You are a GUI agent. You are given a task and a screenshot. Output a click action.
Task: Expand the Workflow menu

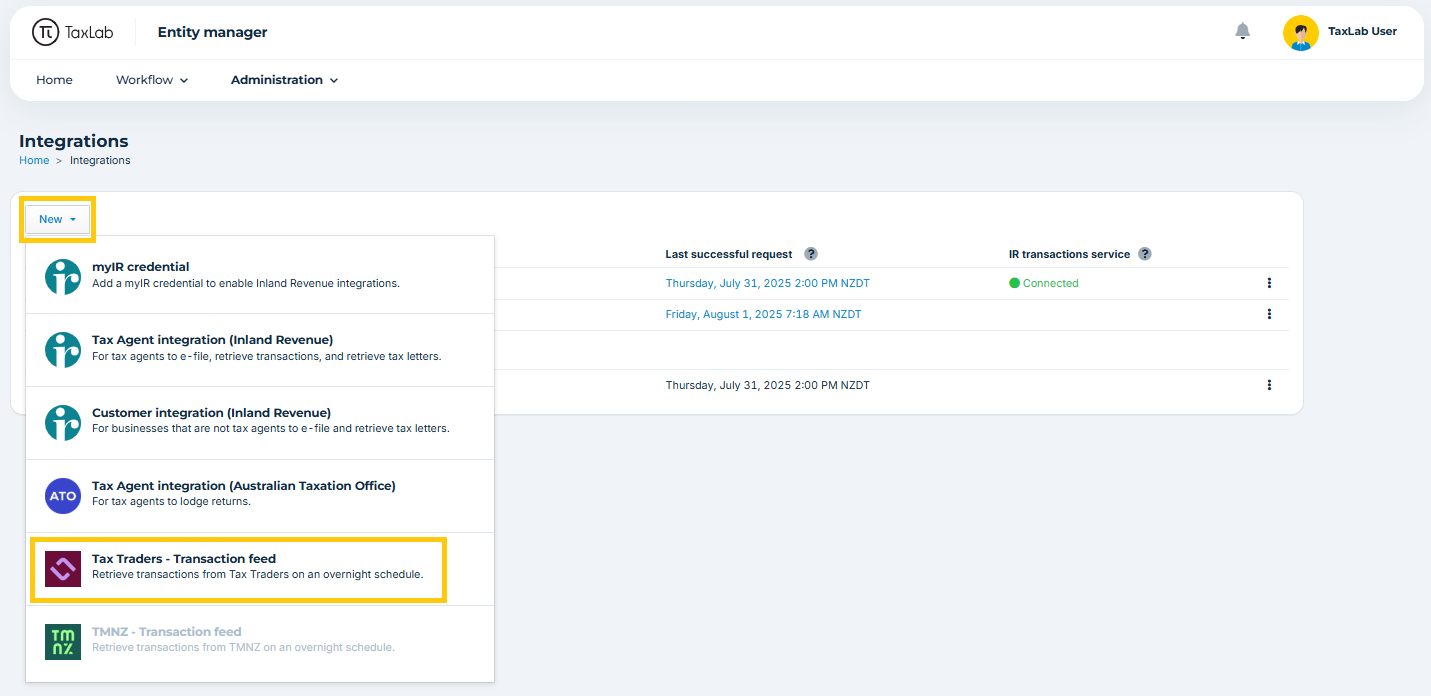coord(152,80)
